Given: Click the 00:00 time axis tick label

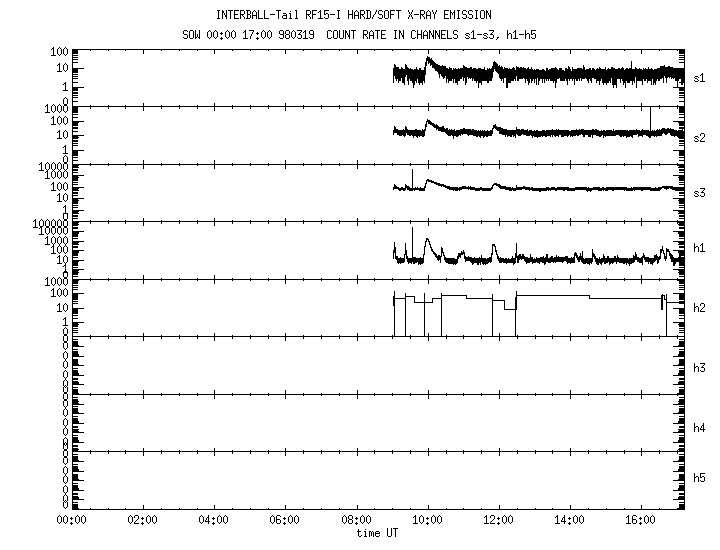Looking at the screenshot, I should click(71, 520).
